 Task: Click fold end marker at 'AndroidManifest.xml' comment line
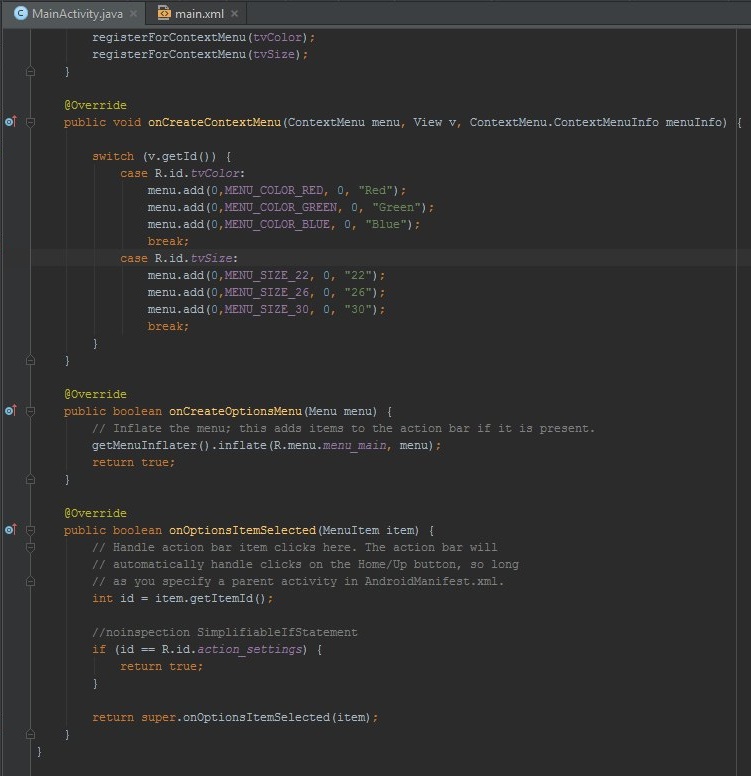tap(30, 581)
